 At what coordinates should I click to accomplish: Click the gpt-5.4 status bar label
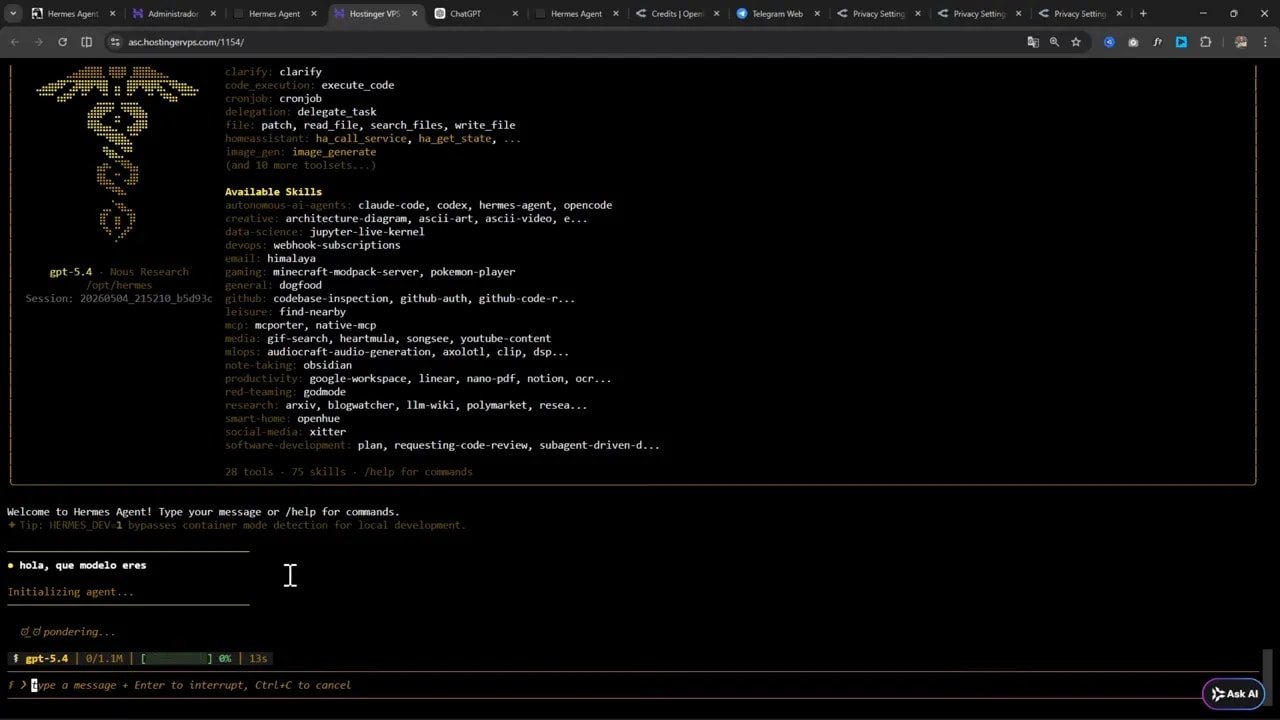pyautogui.click(x=47, y=658)
